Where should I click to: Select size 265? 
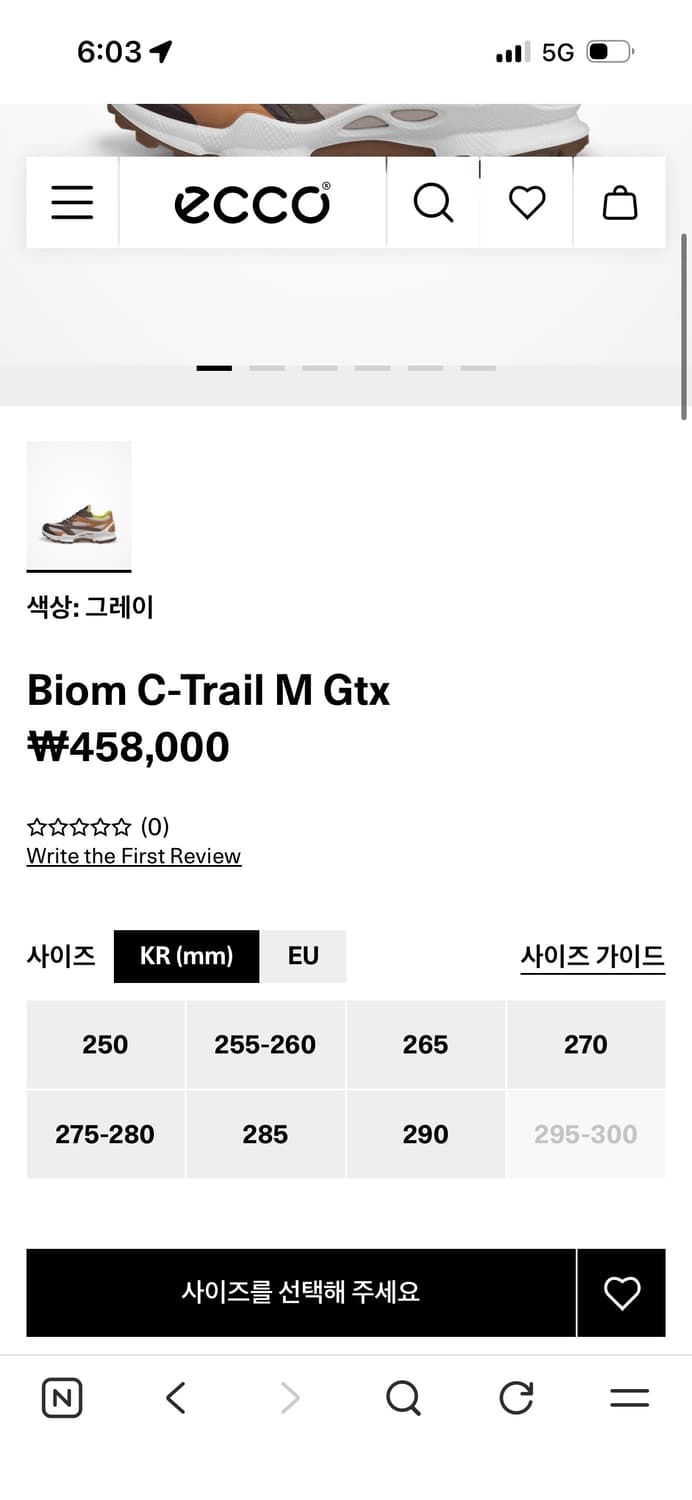point(425,1044)
